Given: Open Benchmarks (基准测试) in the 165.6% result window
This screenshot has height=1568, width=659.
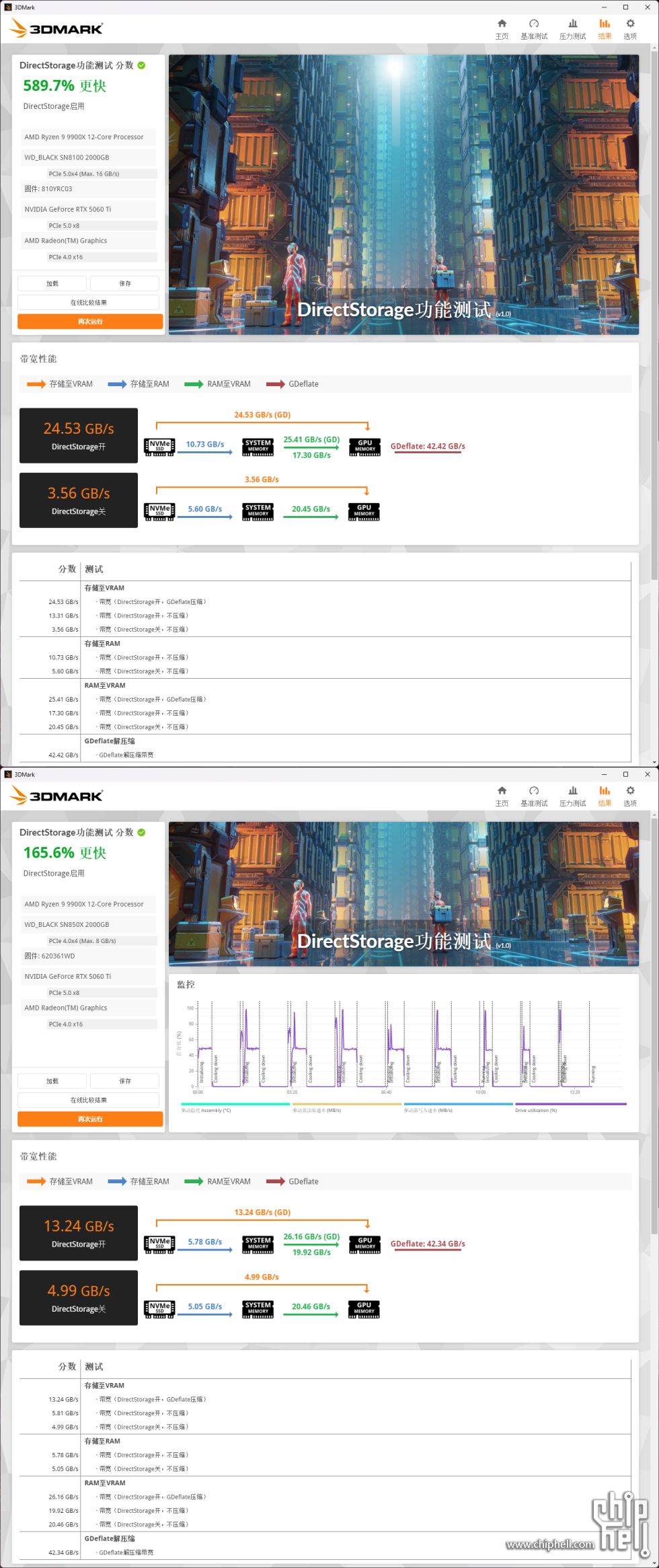Looking at the screenshot, I should [534, 796].
